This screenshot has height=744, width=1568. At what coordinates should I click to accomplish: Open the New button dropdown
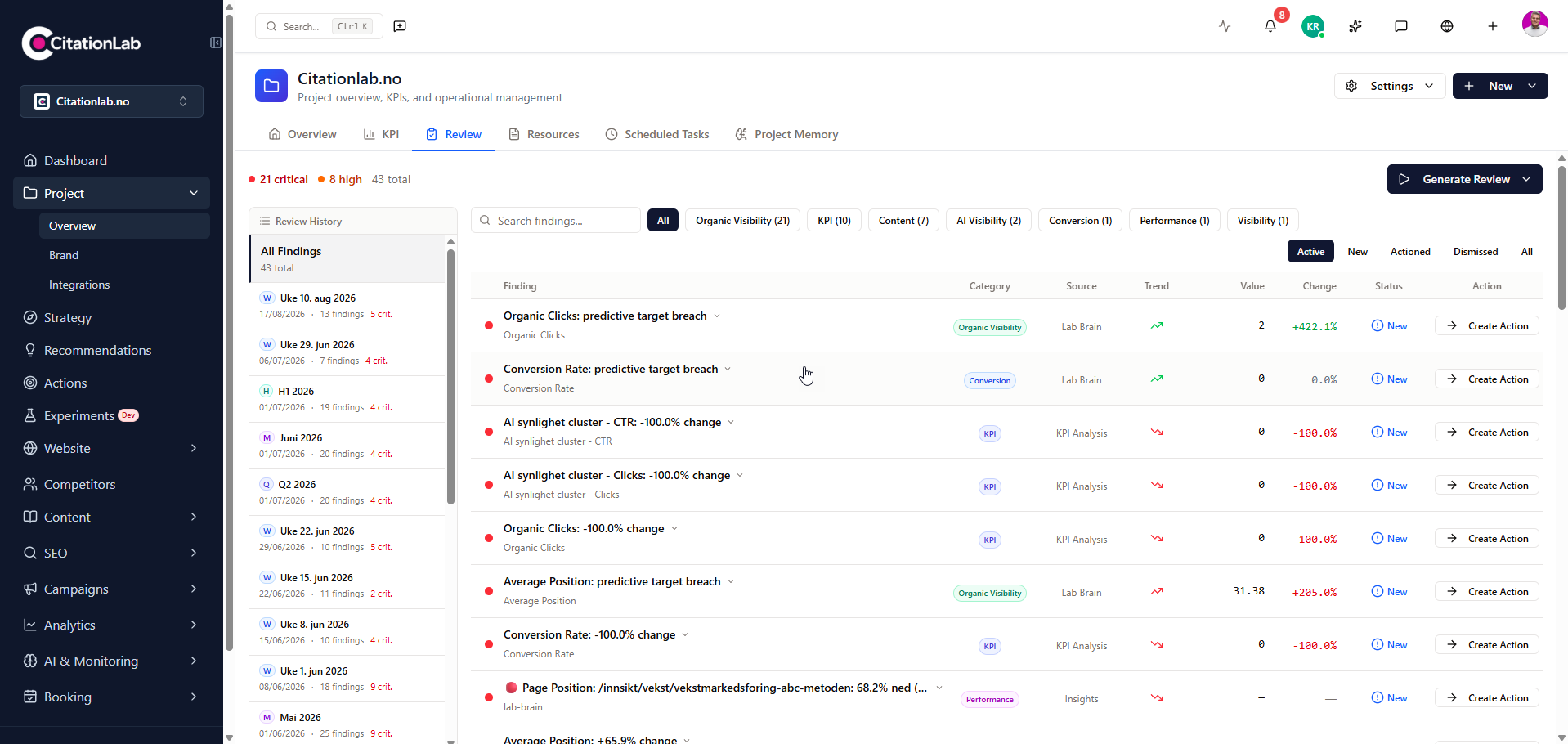click(1532, 86)
